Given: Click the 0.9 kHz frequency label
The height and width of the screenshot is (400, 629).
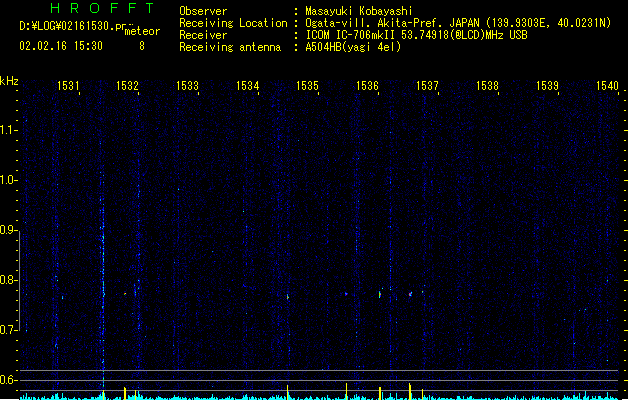Looking at the screenshot, I should click(8, 230).
